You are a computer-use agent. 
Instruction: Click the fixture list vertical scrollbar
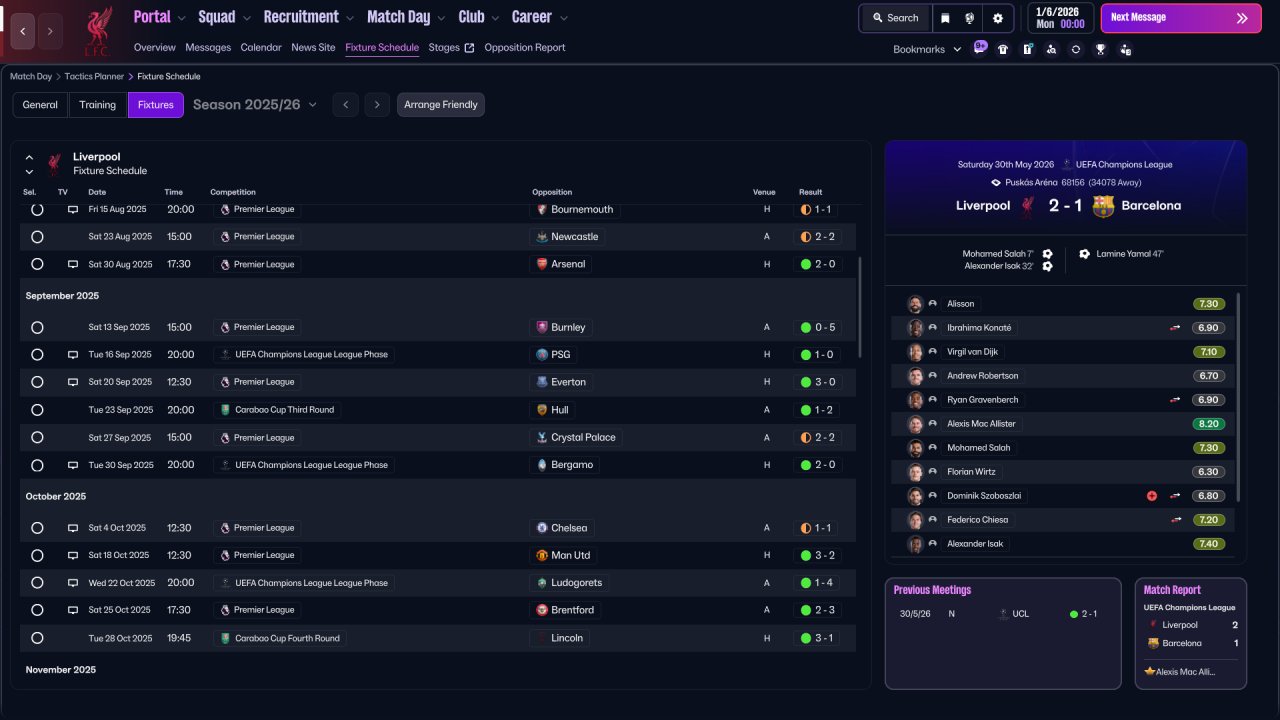[859, 307]
